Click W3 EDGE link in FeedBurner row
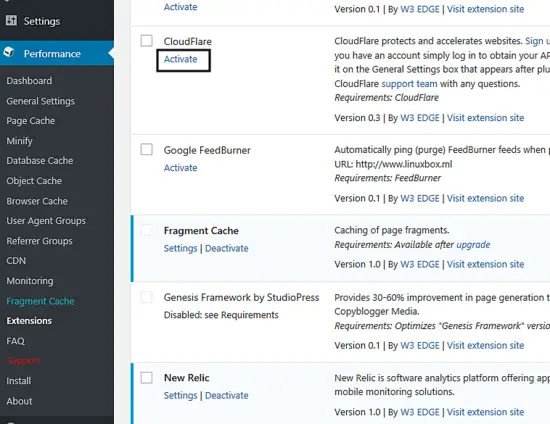The image size is (550, 424). click(420, 198)
